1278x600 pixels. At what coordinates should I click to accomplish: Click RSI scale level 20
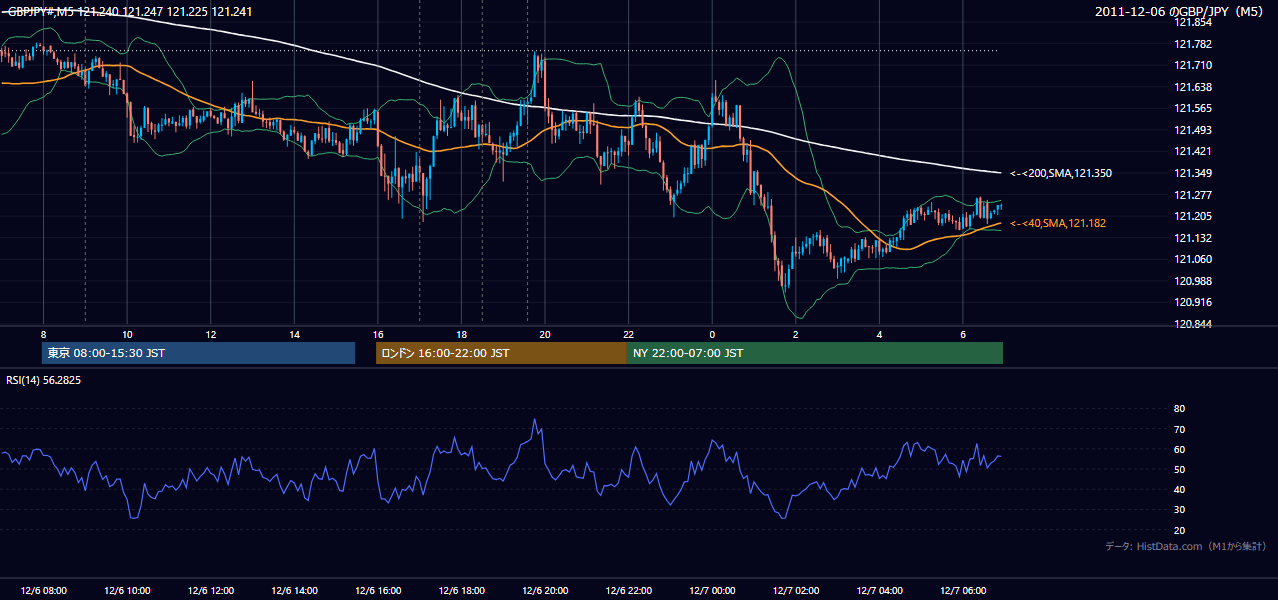1179,530
